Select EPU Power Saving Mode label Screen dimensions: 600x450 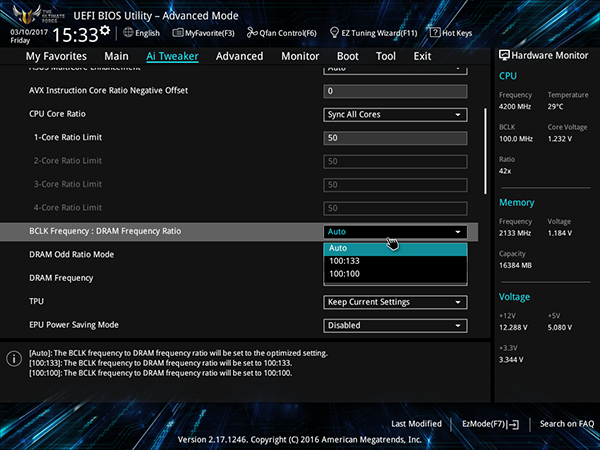(x=74, y=325)
